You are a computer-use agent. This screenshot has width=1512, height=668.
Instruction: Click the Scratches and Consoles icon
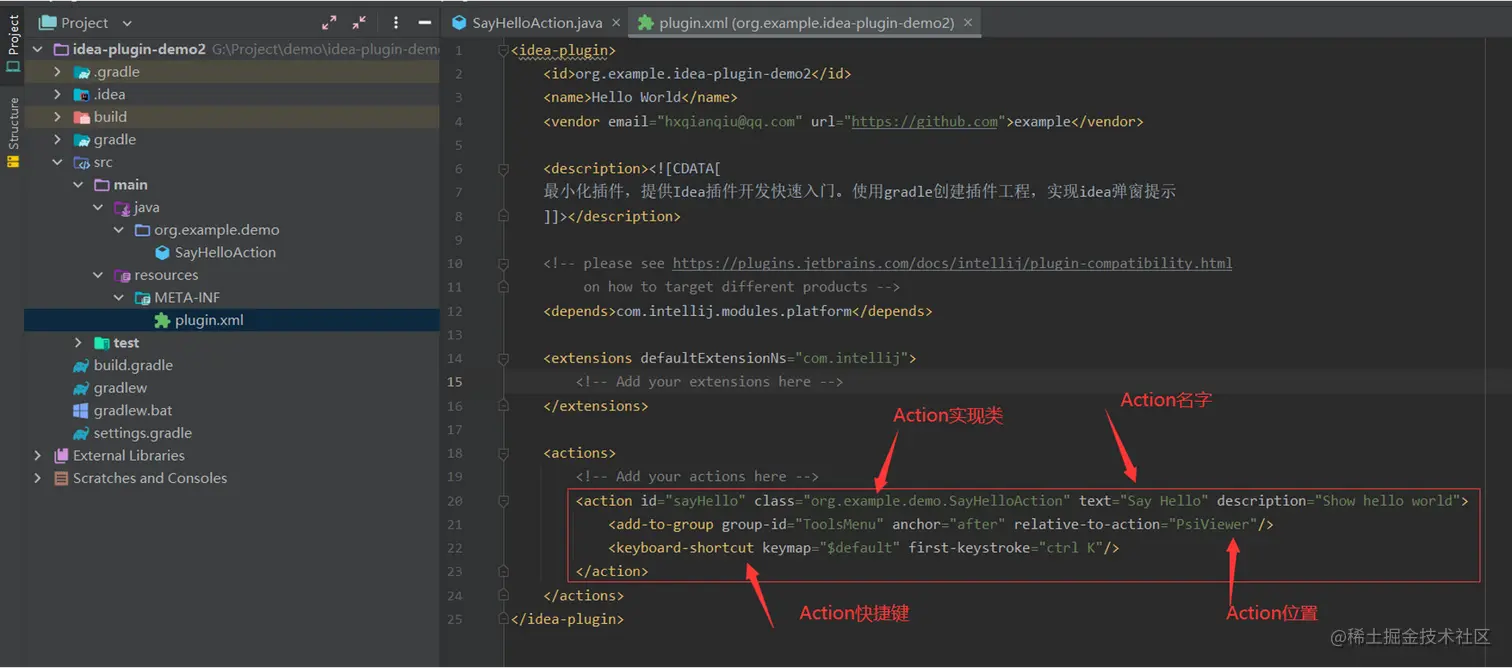(x=61, y=478)
